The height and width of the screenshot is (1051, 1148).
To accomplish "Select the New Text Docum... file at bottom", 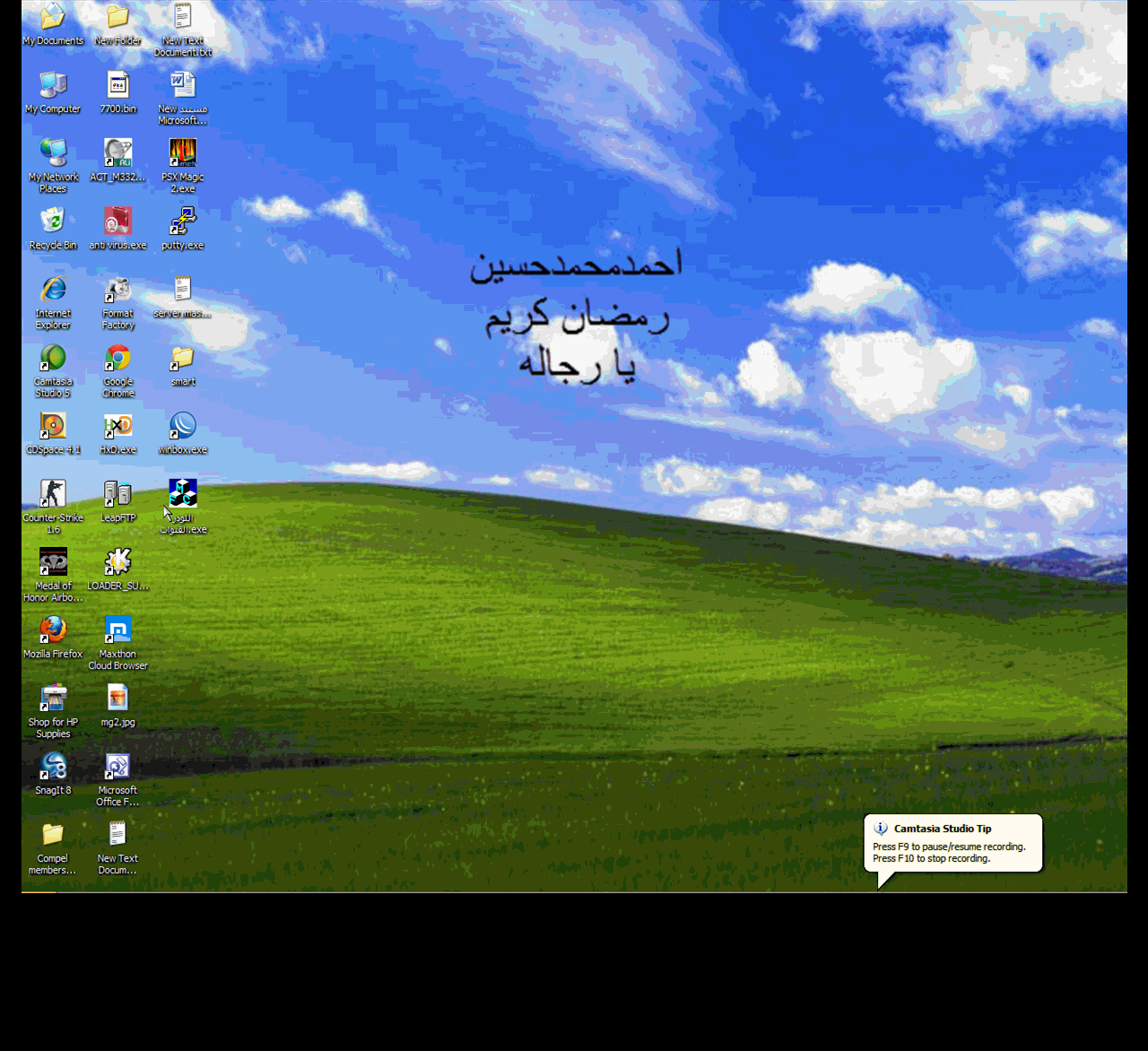I will pyautogui.click(x=117, y=835).
